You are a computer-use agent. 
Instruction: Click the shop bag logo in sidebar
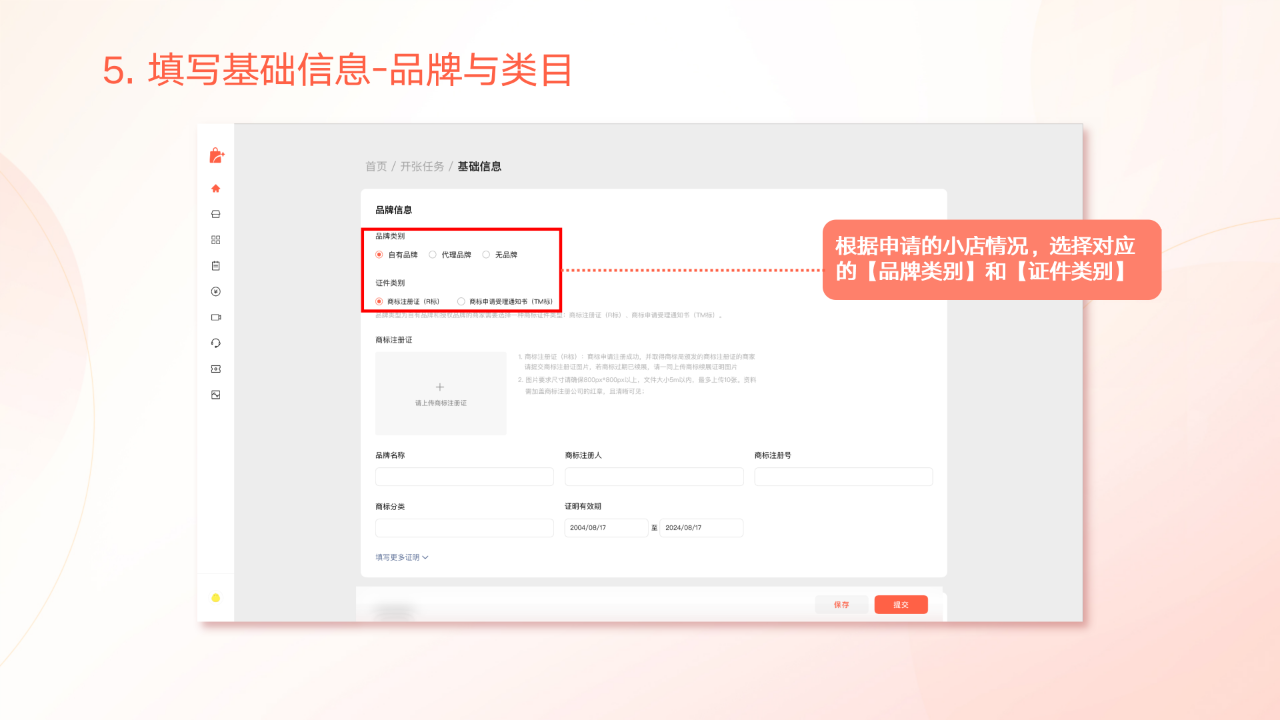pos(216,155)
